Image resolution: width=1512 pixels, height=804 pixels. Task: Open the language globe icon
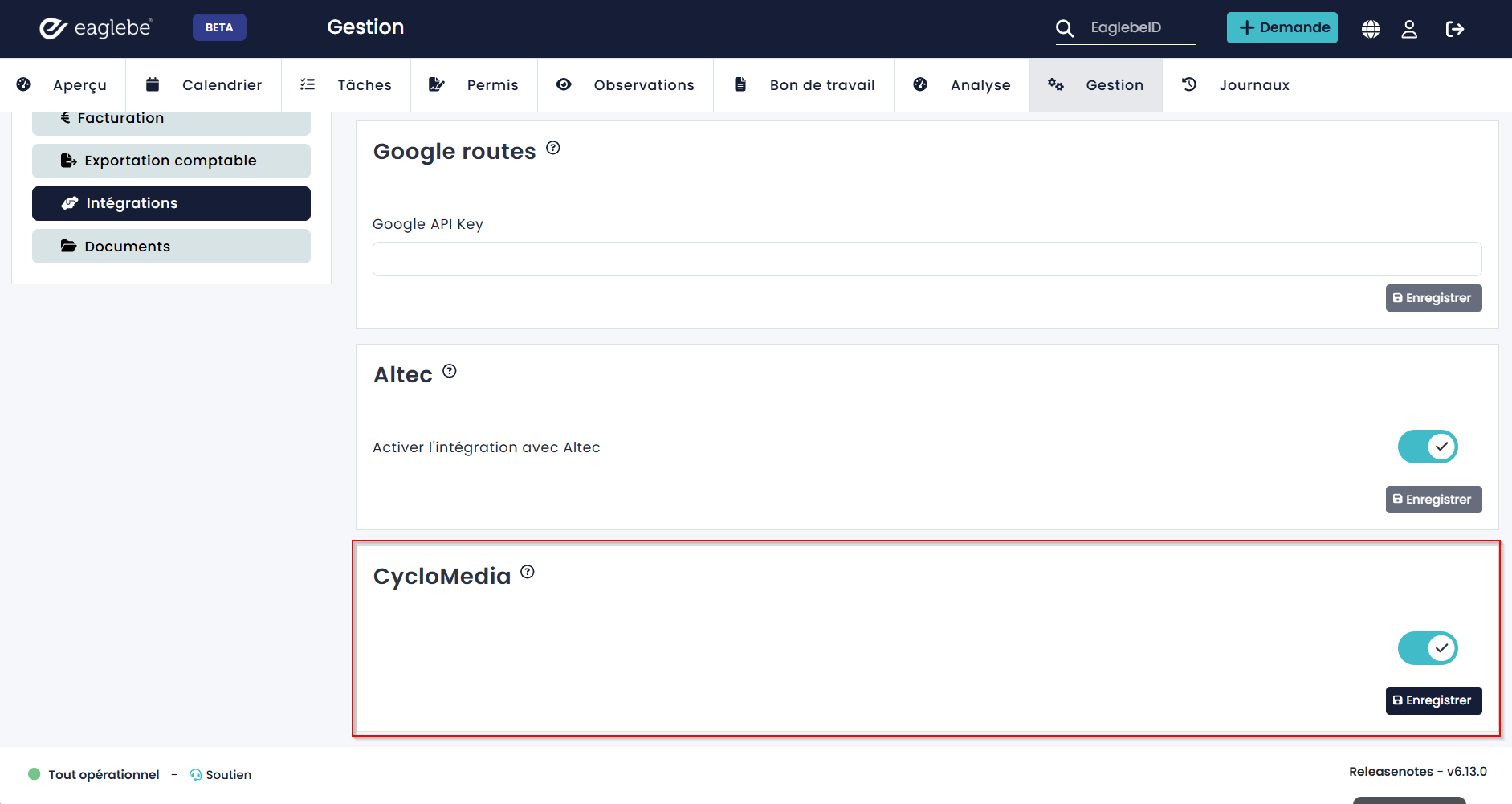(1371, 29)
